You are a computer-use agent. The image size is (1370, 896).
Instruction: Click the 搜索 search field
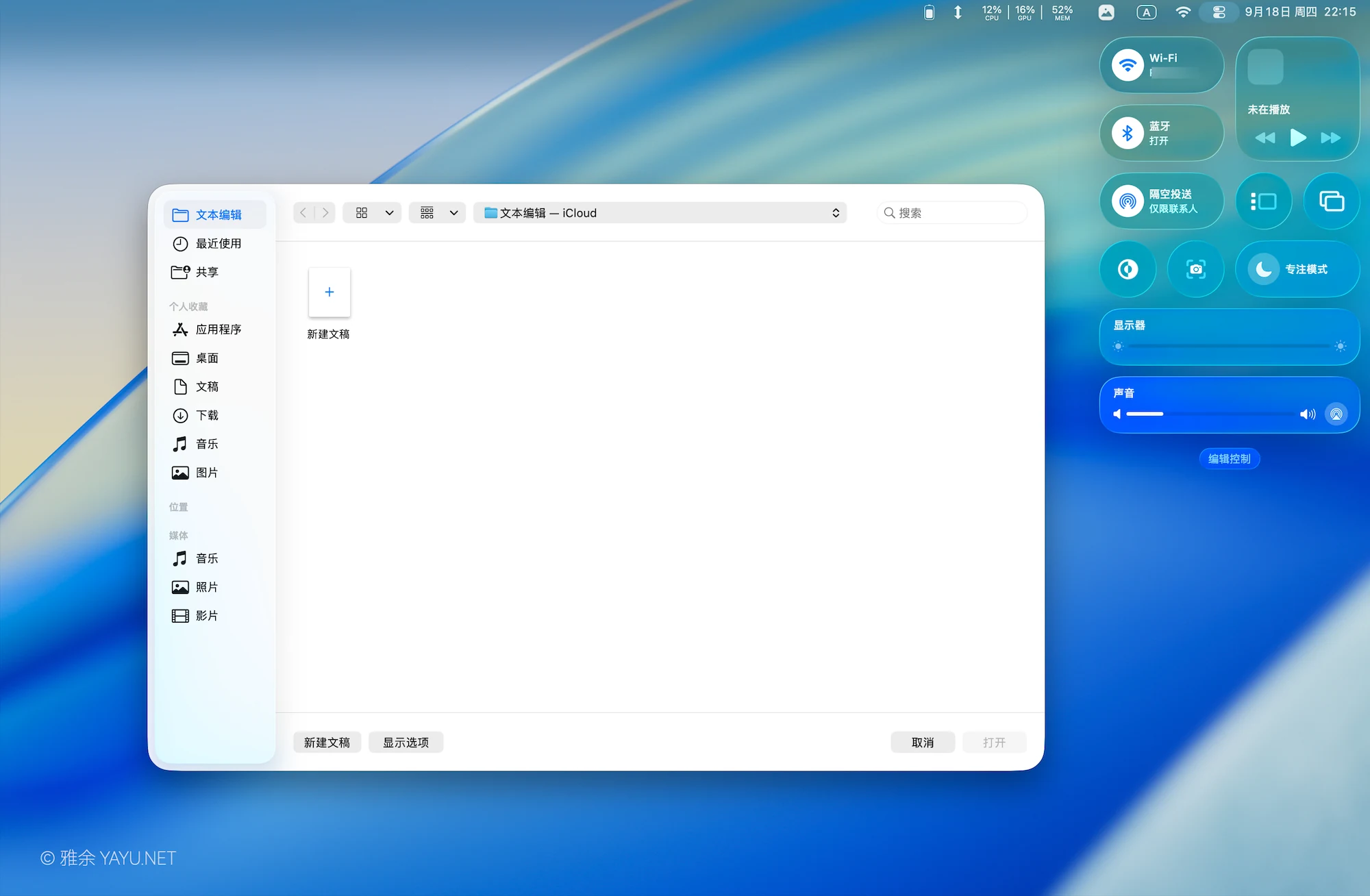(x=952, y=213)
